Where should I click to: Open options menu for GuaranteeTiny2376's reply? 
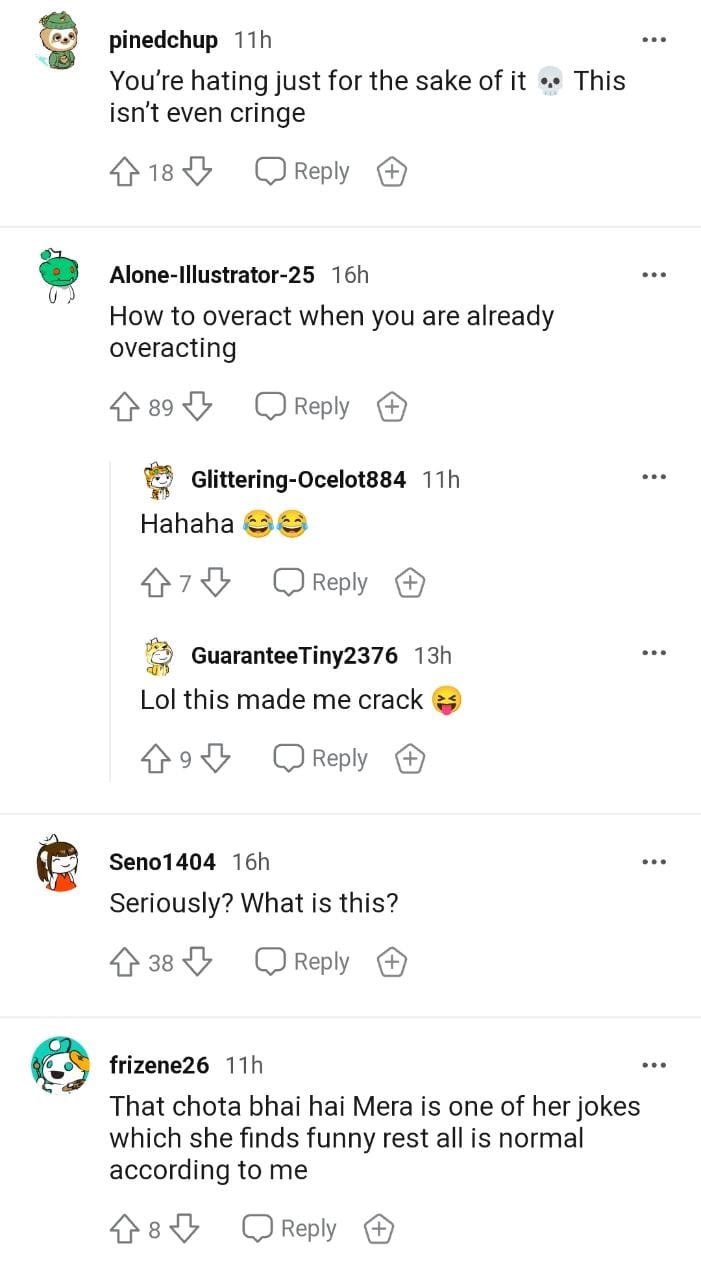[653, 653]
